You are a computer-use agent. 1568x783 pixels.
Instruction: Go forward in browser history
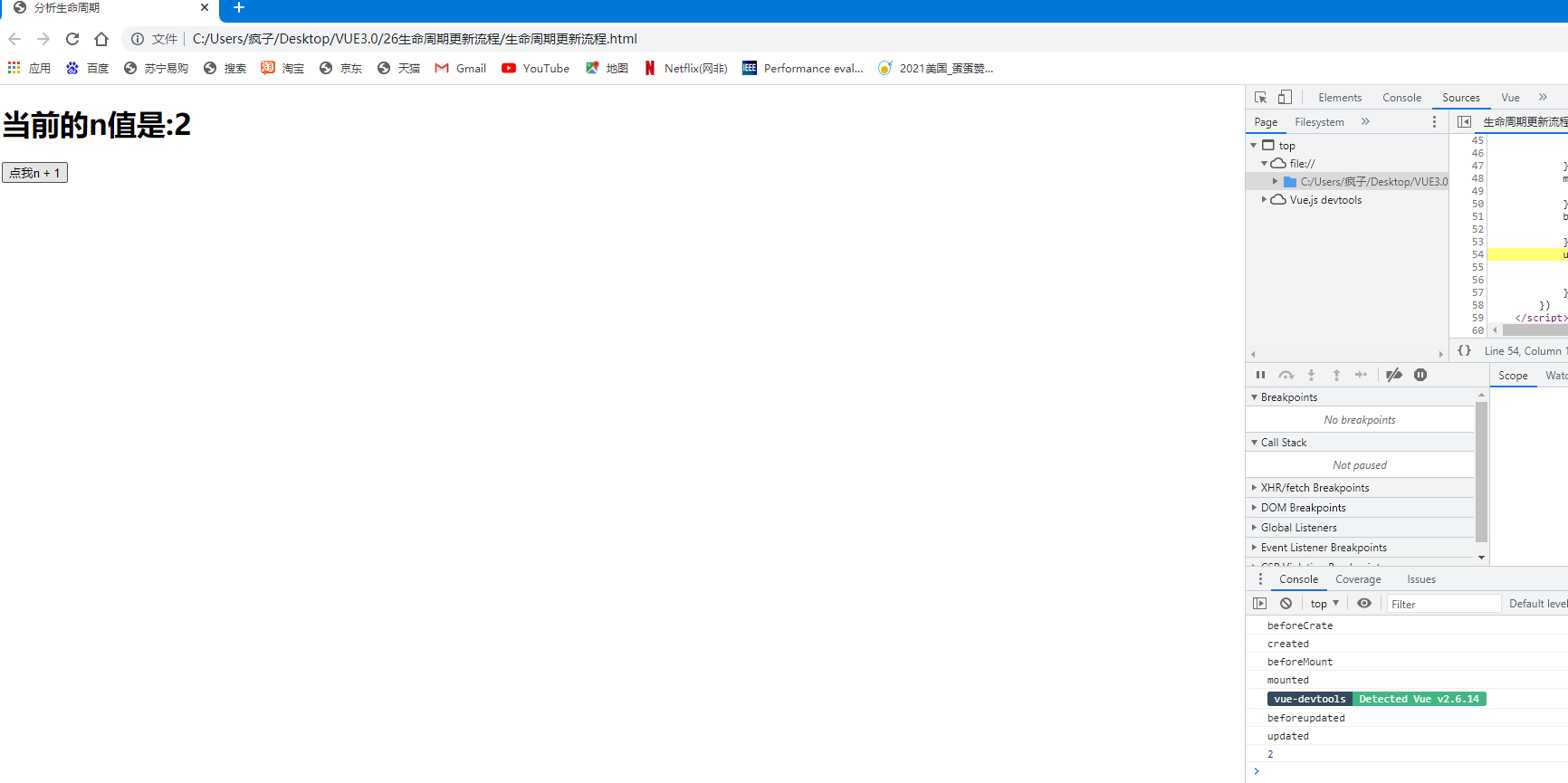pyautogui.click(x=43, y=39)
